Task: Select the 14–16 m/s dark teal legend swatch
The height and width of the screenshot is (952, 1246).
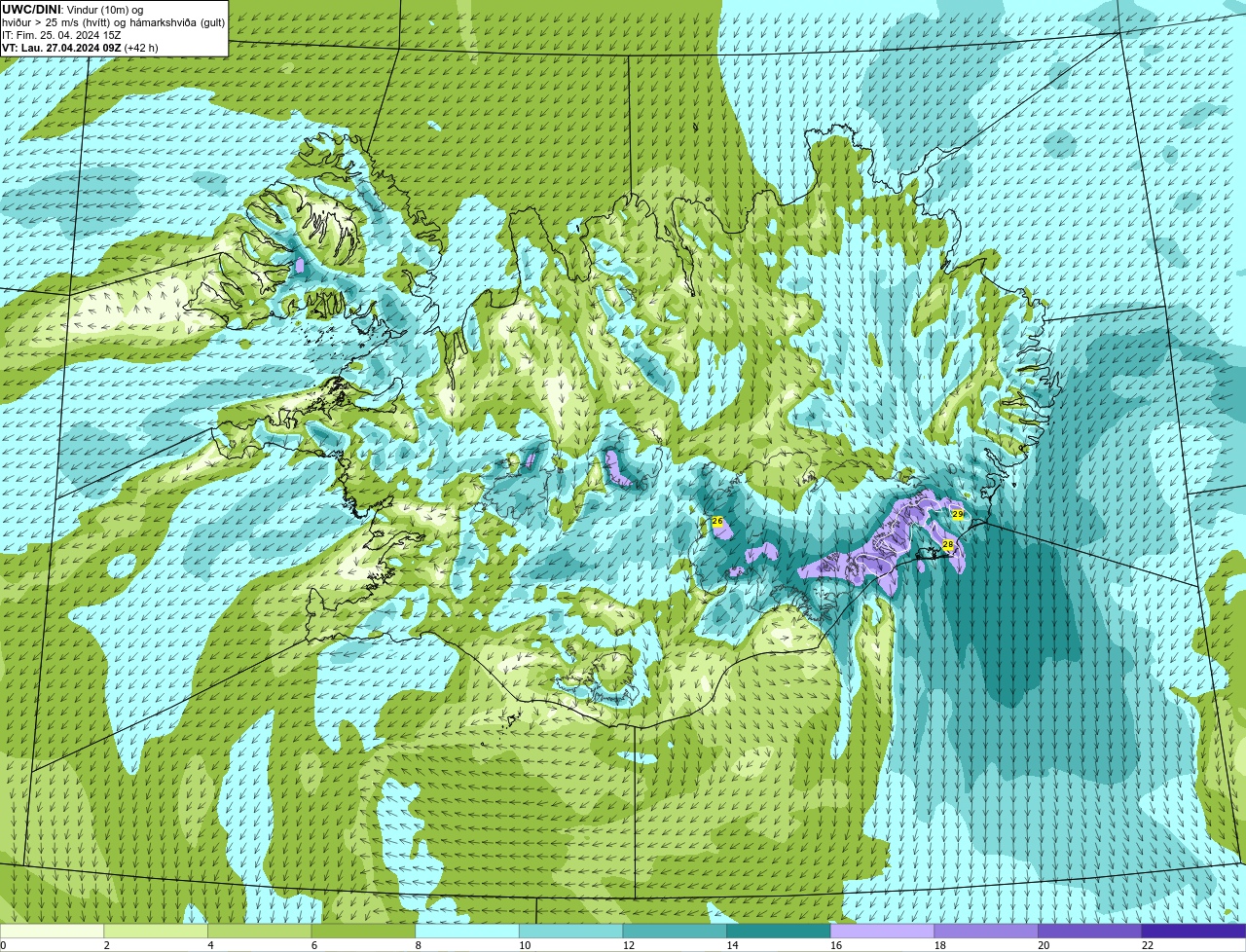Action: point(779,931)
